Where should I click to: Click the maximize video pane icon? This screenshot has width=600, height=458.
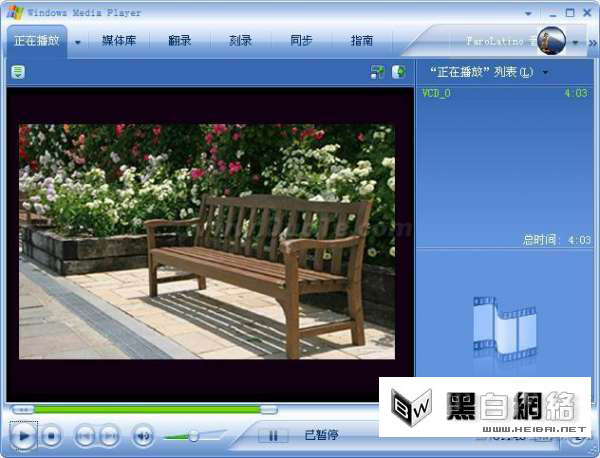[x=377, y=72]
